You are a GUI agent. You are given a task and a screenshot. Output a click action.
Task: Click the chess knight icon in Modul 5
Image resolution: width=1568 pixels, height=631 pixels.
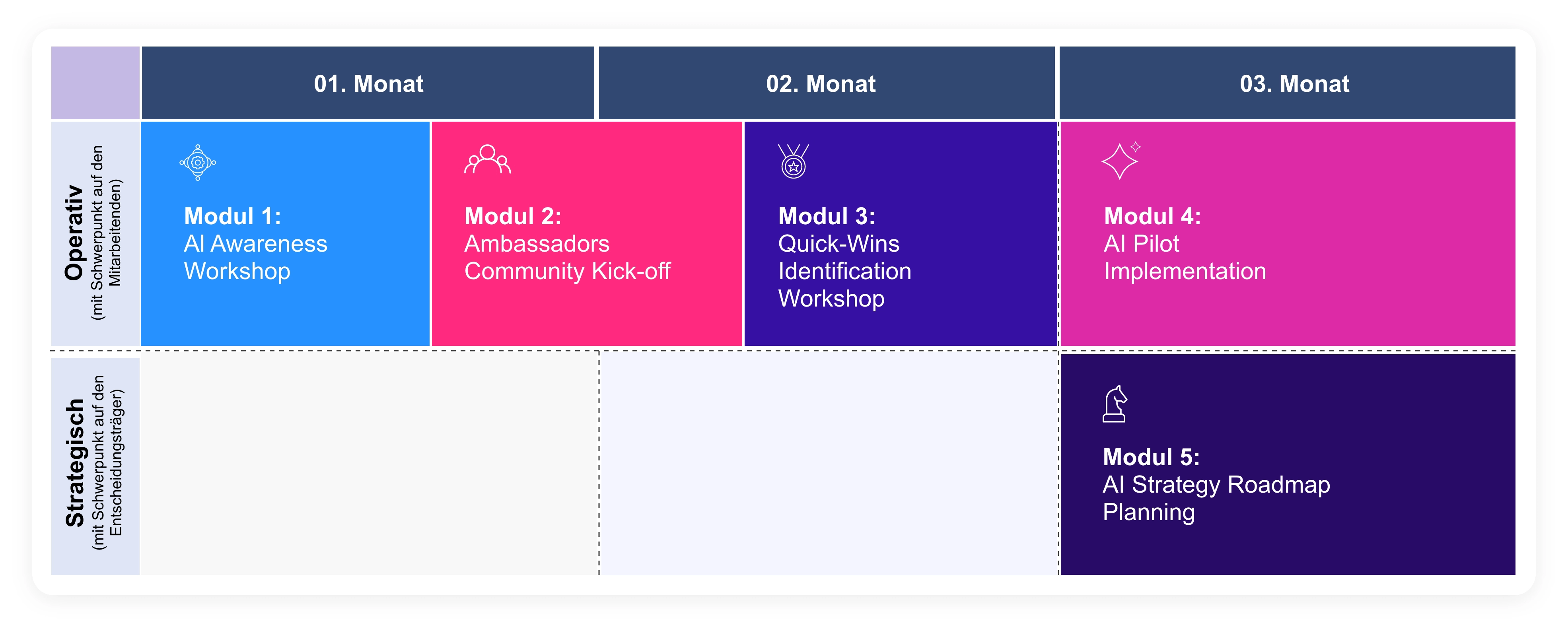click(1115, 404)
